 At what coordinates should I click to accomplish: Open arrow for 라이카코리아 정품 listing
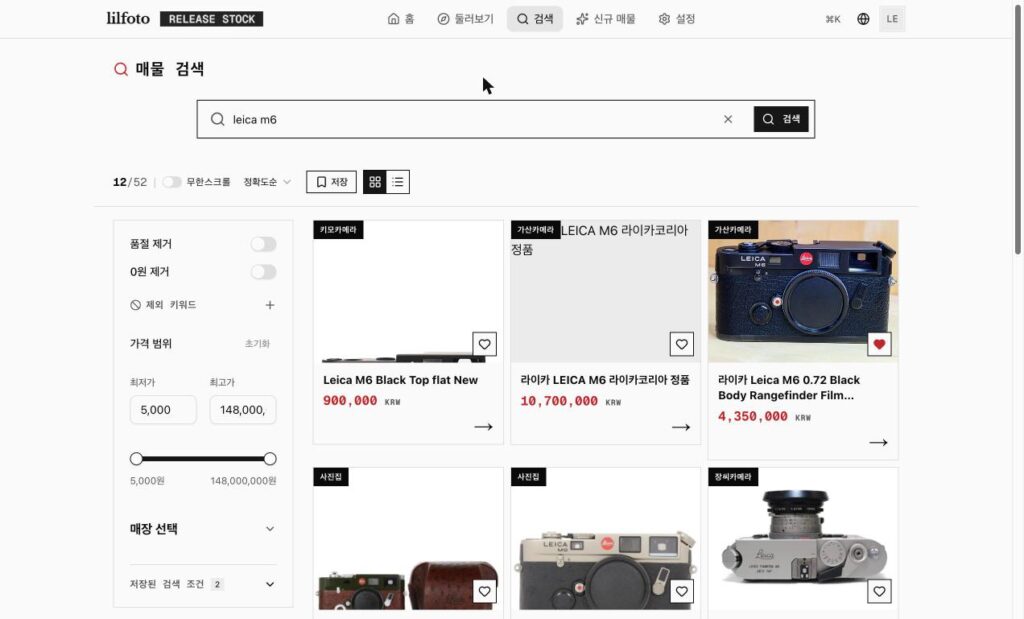click(x=680, y=427)
